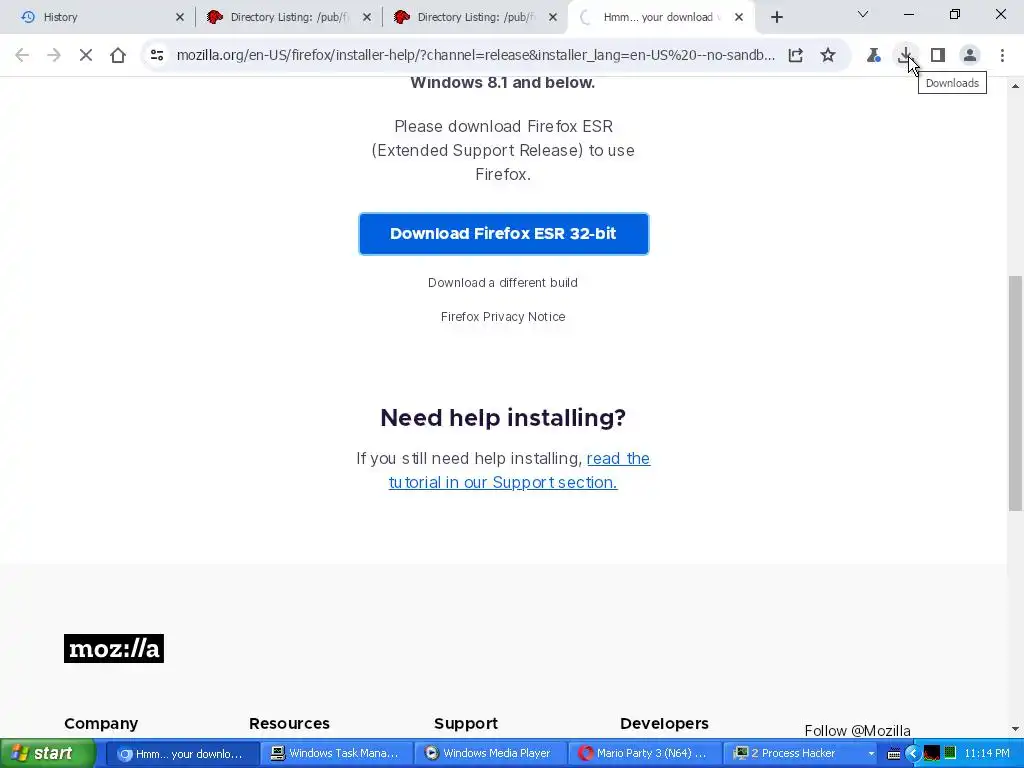Image resolution: width=1024 pixels, height=768 pixels.
Task: Click the keyboard icon in system tray
Action: 893,754
